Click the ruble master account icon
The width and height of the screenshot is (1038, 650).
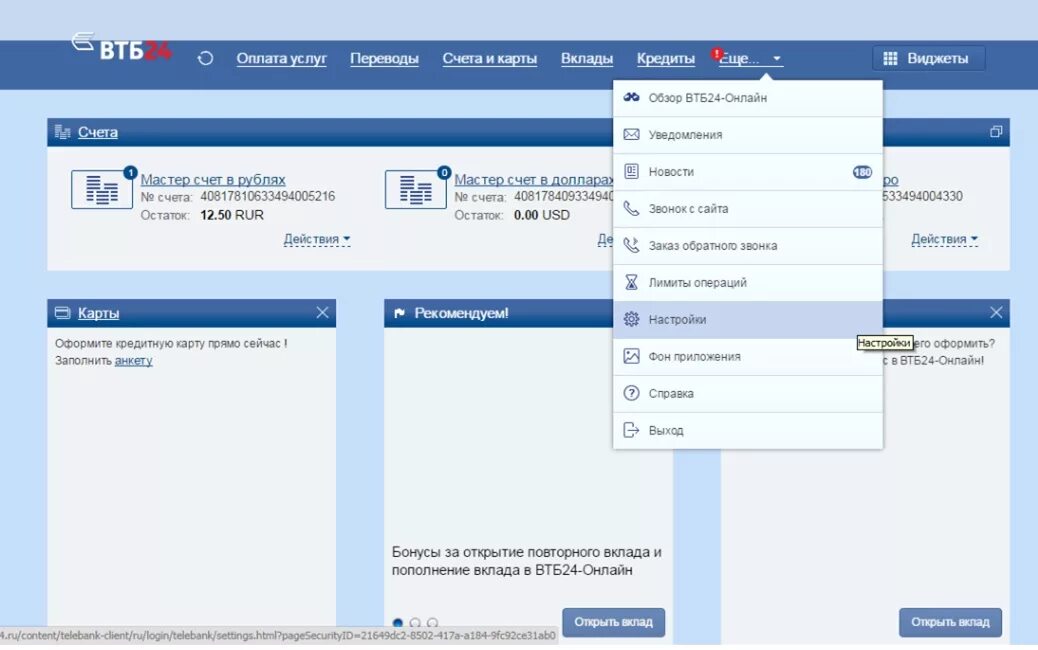click(102, 189)
